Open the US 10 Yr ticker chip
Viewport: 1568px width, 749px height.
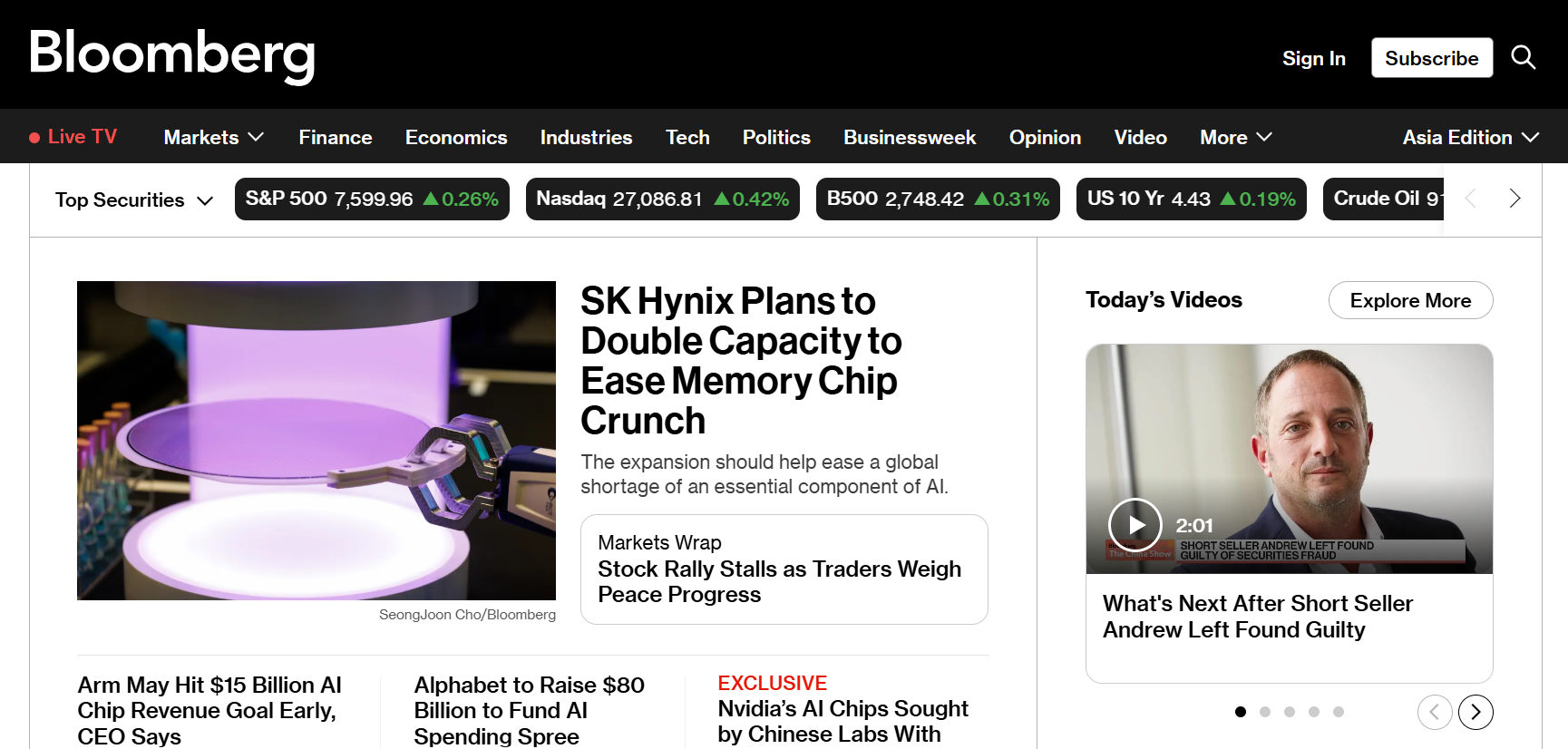pos(1191,199)
